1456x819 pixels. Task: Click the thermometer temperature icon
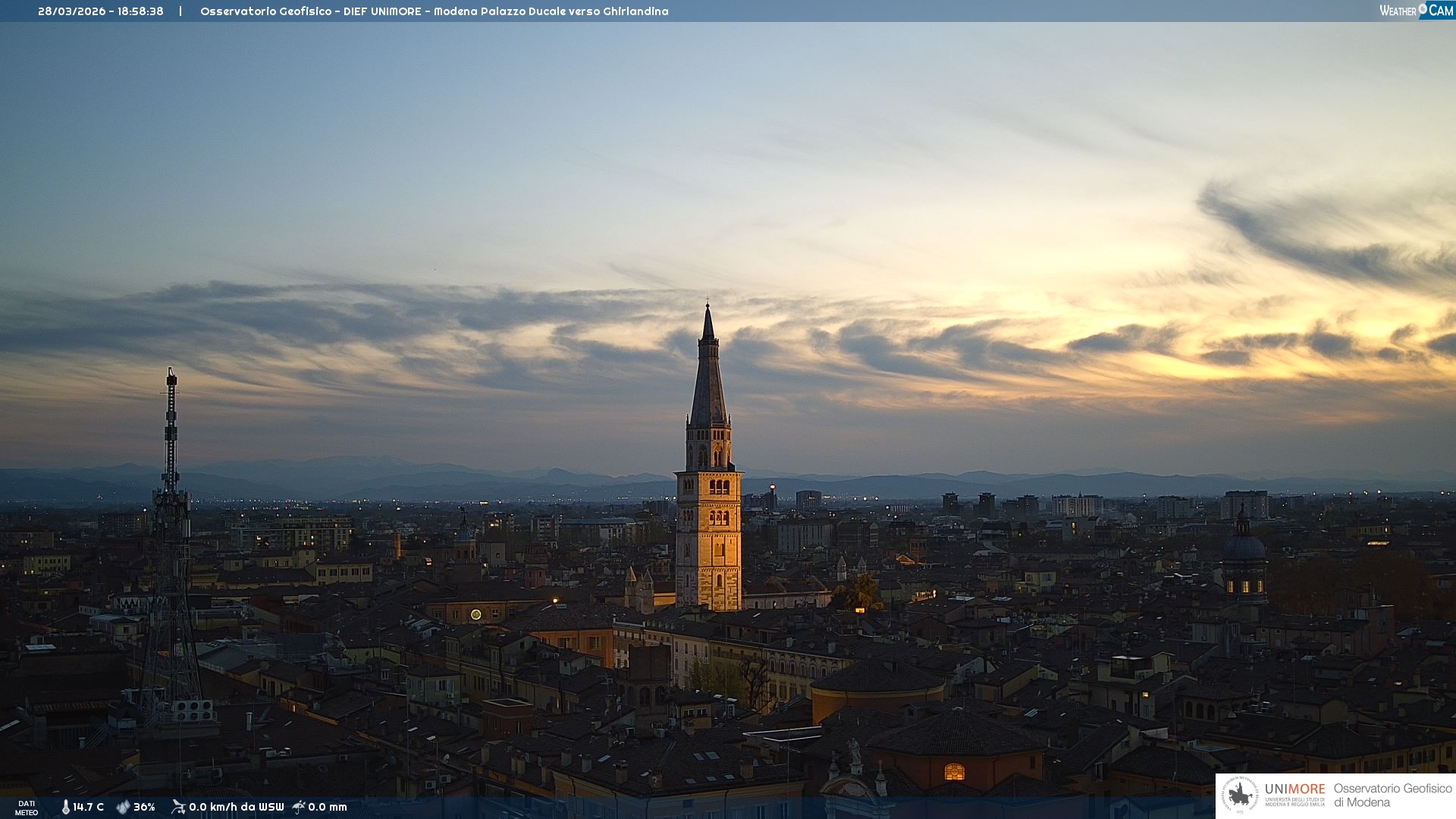click(x=65, y=807)
